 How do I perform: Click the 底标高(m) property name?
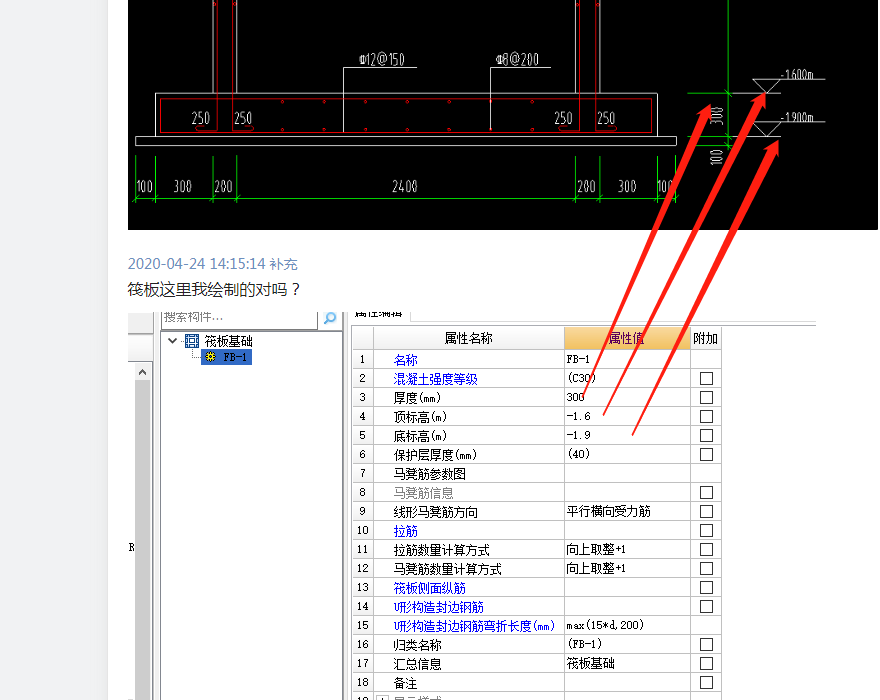point(420,436)
